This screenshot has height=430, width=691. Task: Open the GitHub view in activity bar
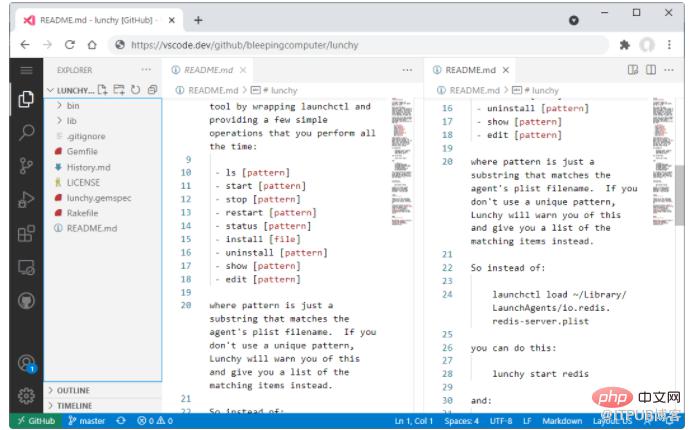click(26, 301)
